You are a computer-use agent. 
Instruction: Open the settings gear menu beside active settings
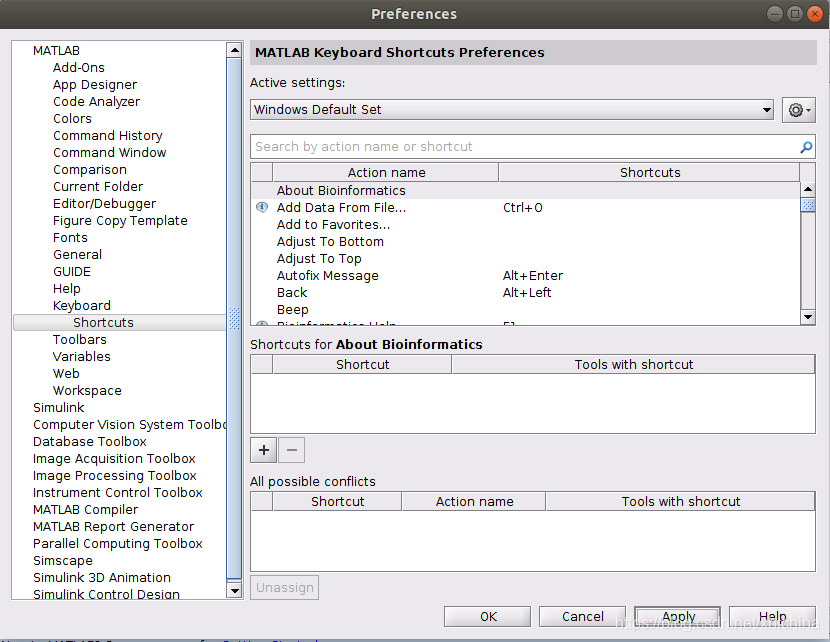coord(799,110)
